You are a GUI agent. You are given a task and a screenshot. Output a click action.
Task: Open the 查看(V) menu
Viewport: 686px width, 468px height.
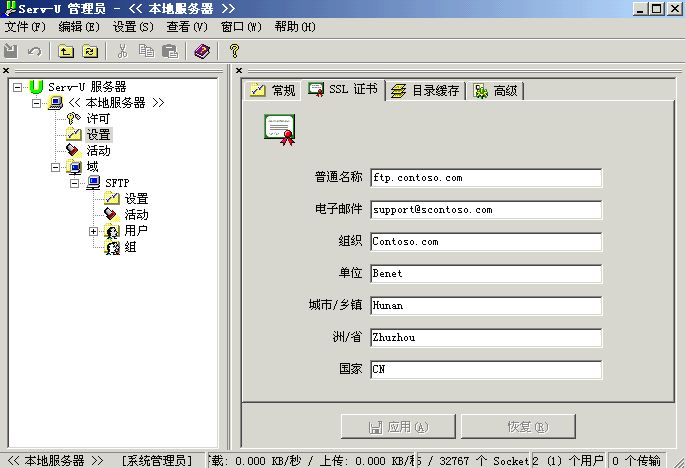(x=187, y=27)
